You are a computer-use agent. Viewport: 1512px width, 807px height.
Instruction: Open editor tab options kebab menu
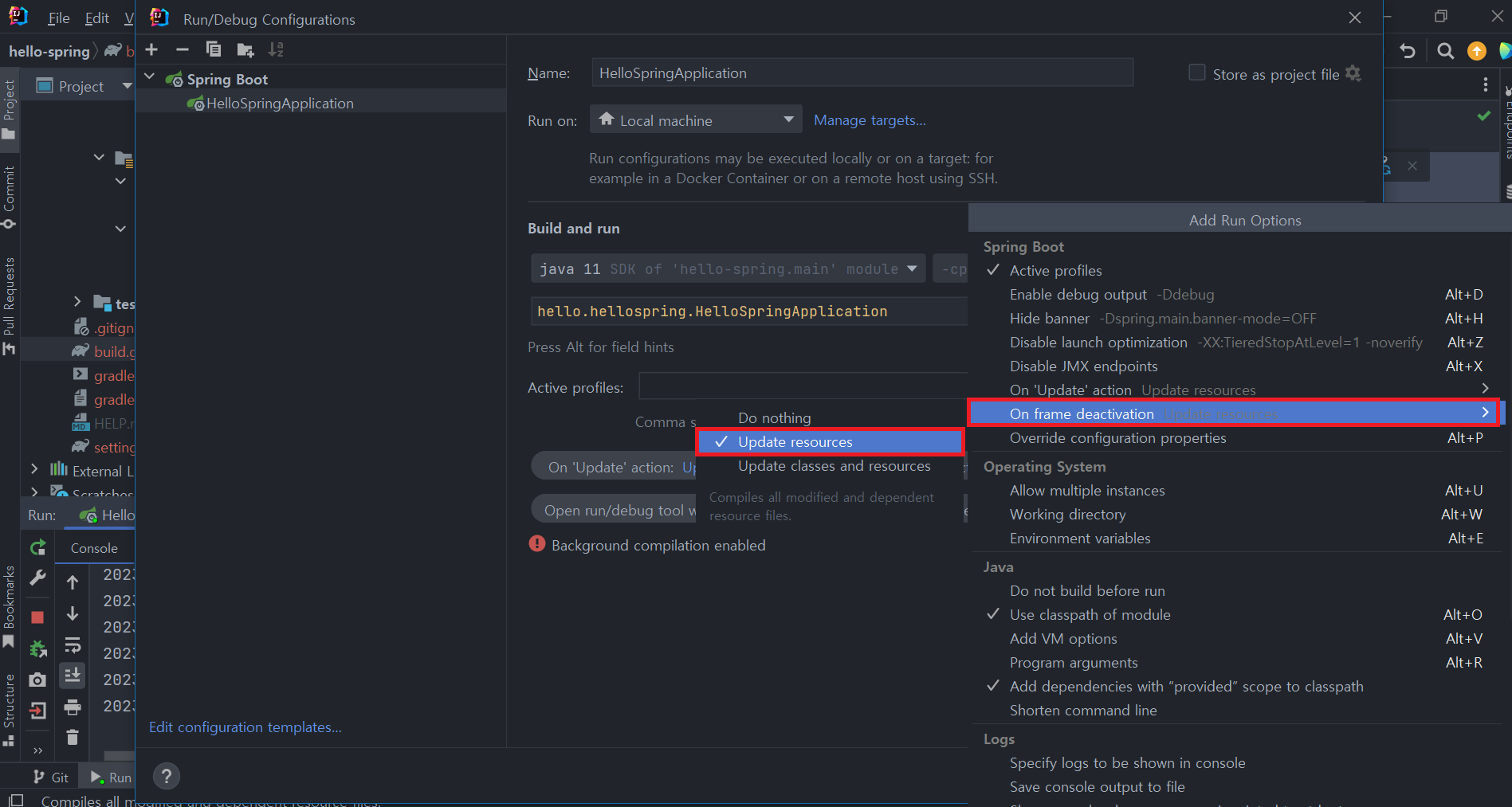[x=1485, y=84]
